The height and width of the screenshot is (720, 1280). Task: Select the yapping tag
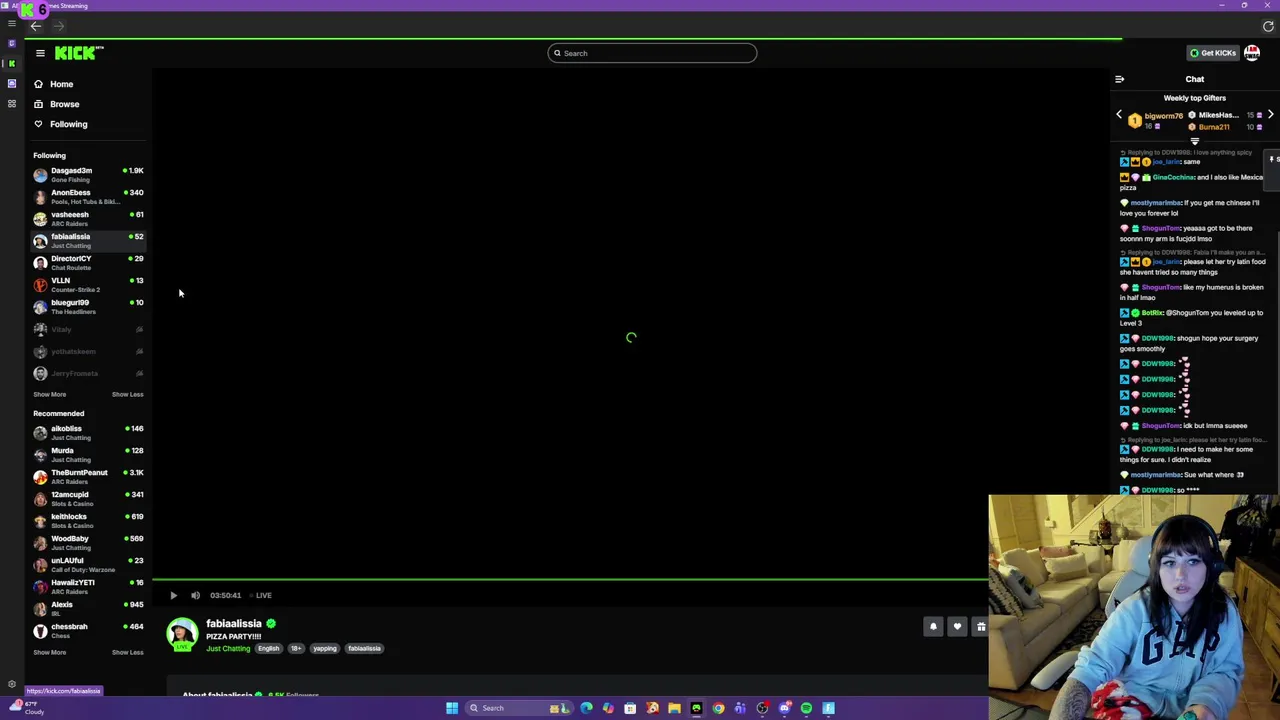325,648
